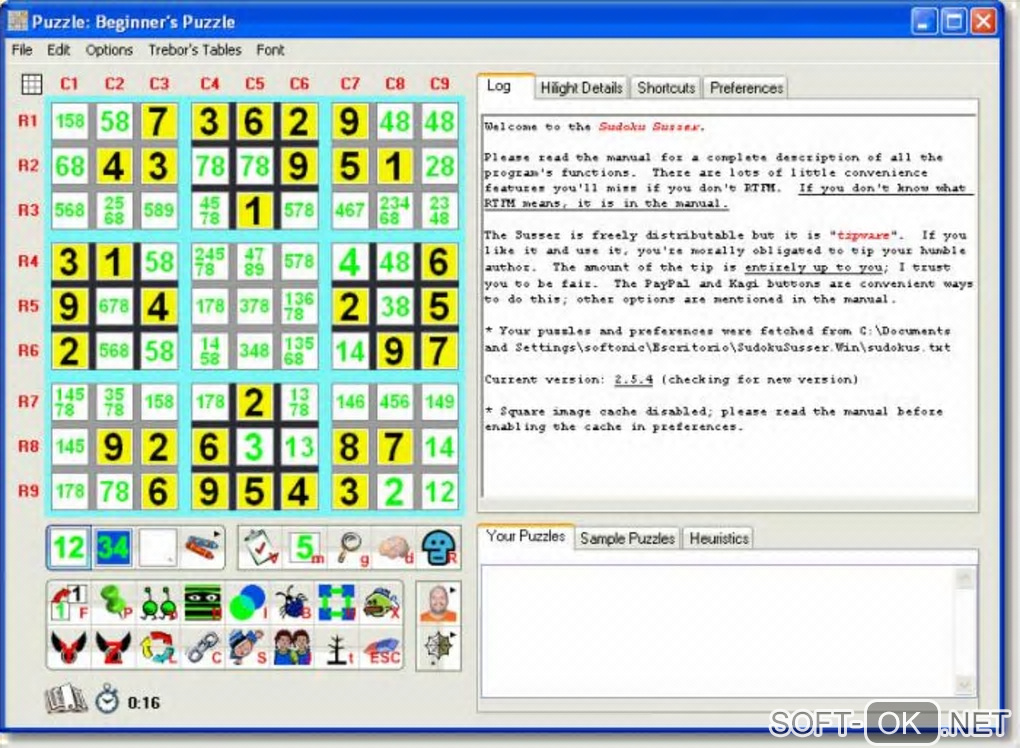Click the 'entirely up to you' link

pos(812,267)
